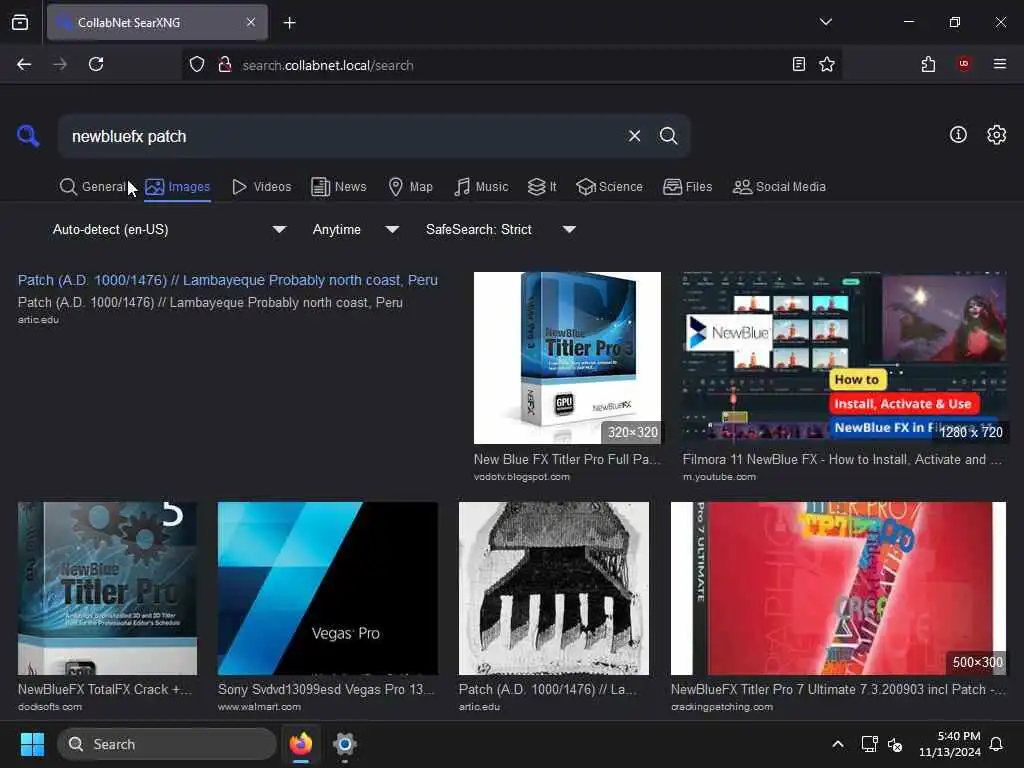Toggle reader view icon in address bar
Viewport: 1024px width, 768px height.
coord(798,64)
